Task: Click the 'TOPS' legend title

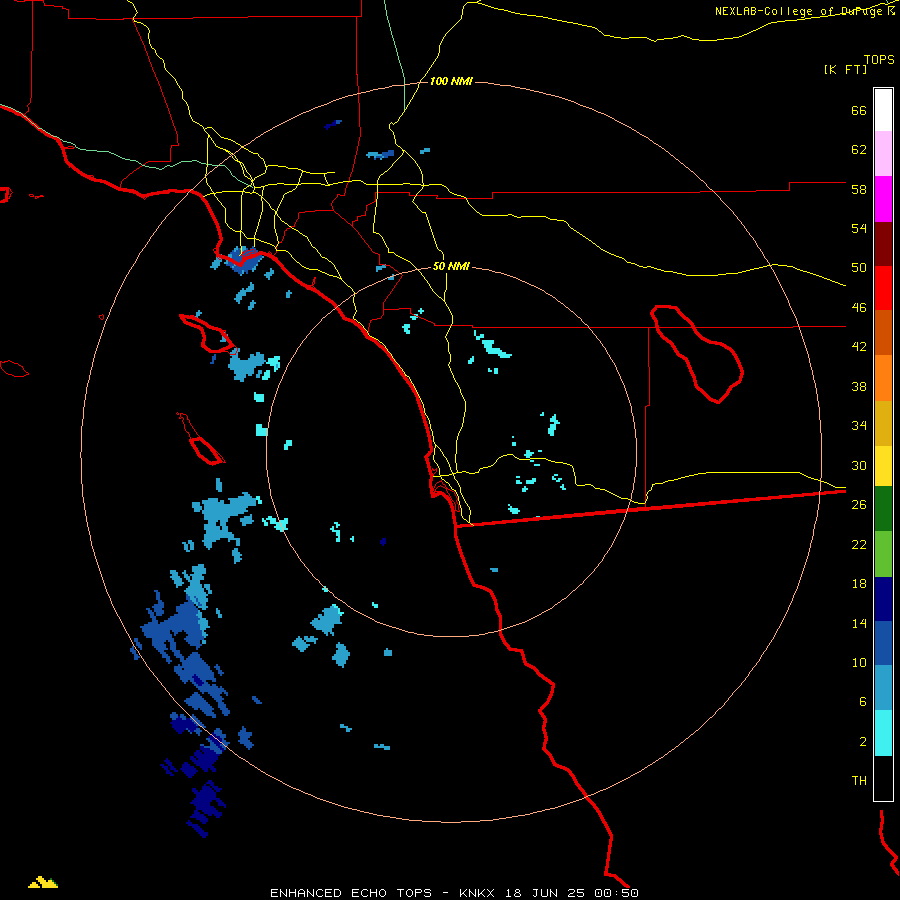Action: coord(879,60)
